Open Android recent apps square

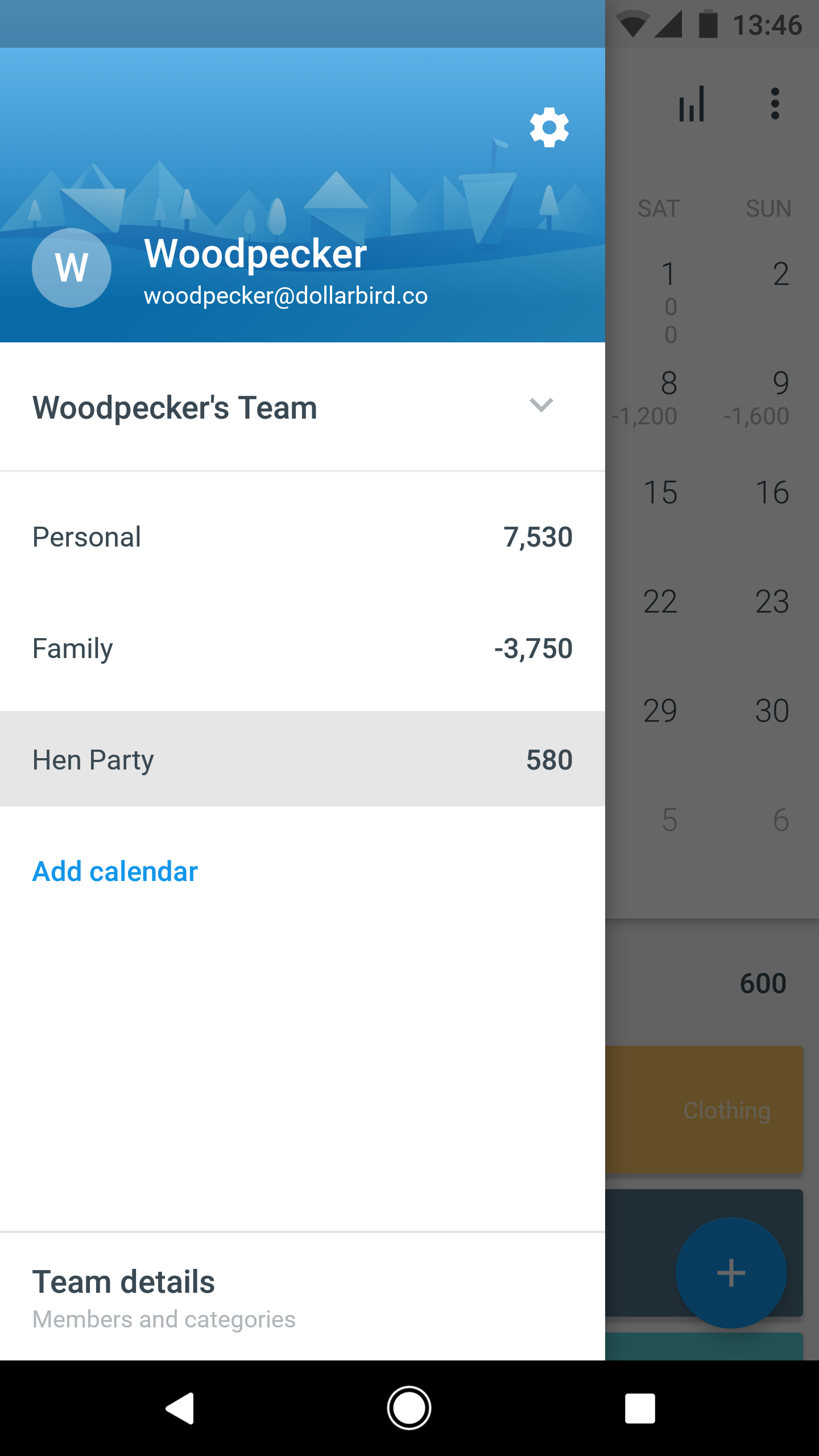(x=640, y=1408)
